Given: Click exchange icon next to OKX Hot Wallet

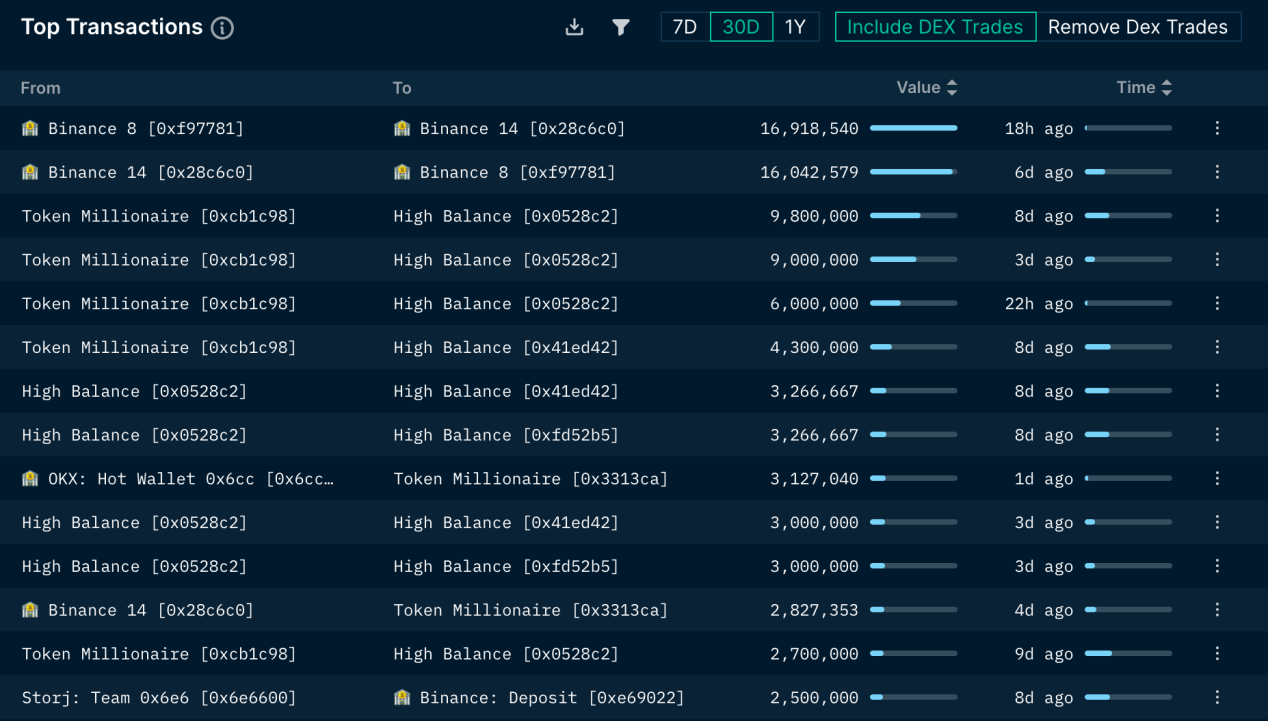Looking at the screenshot, I should coord(30,479).
